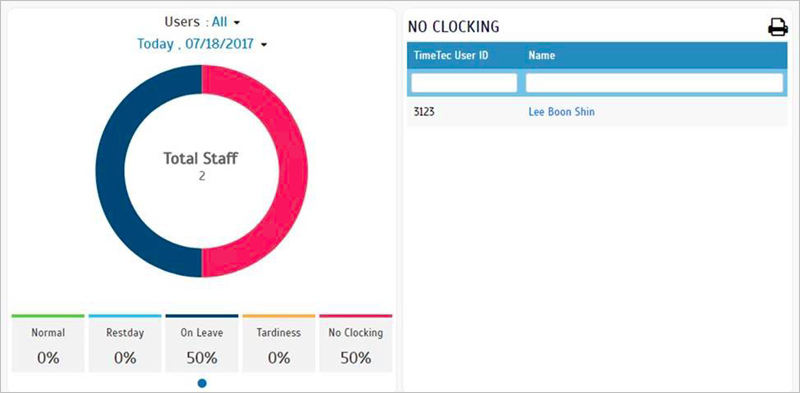Click the Total Staff count in chart center
The width and height of the screenshot is (800, 393).
(201, 176)
